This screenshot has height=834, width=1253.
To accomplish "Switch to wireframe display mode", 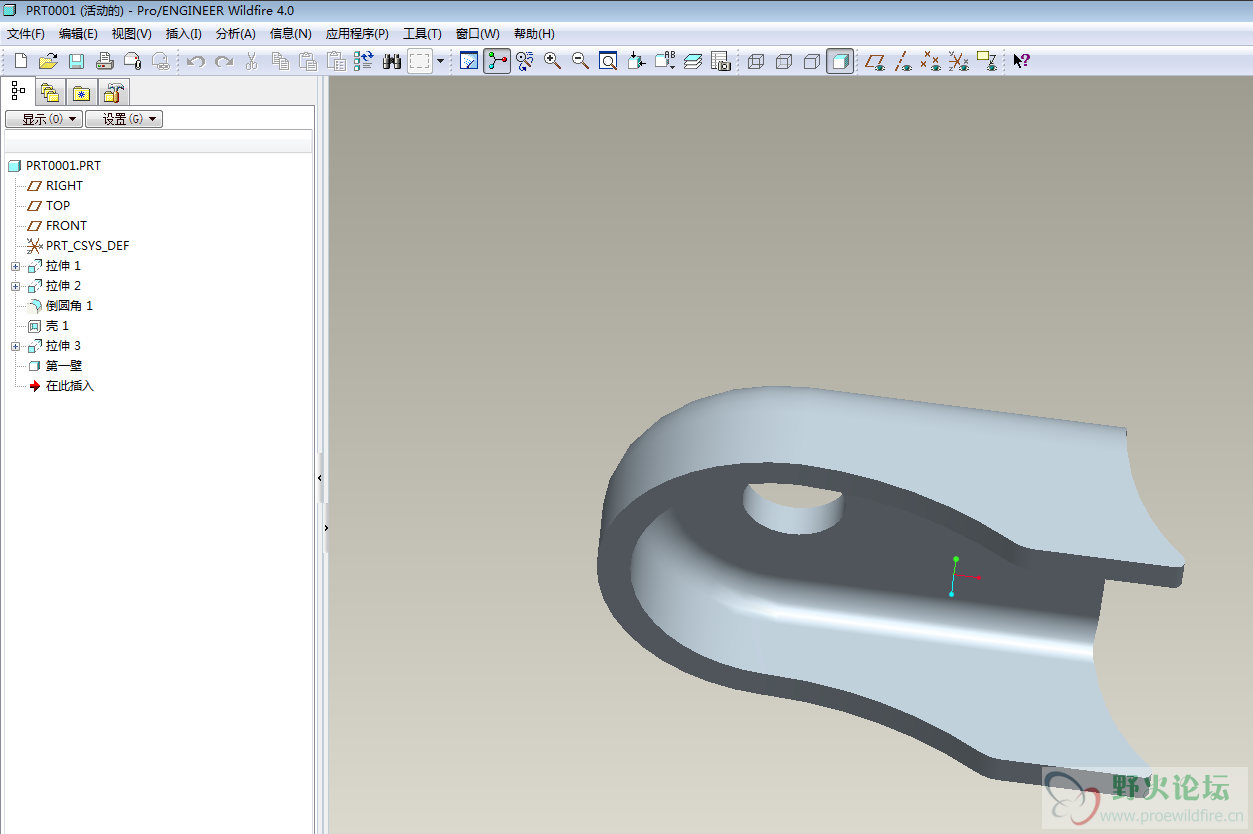I will click(756, 61).
